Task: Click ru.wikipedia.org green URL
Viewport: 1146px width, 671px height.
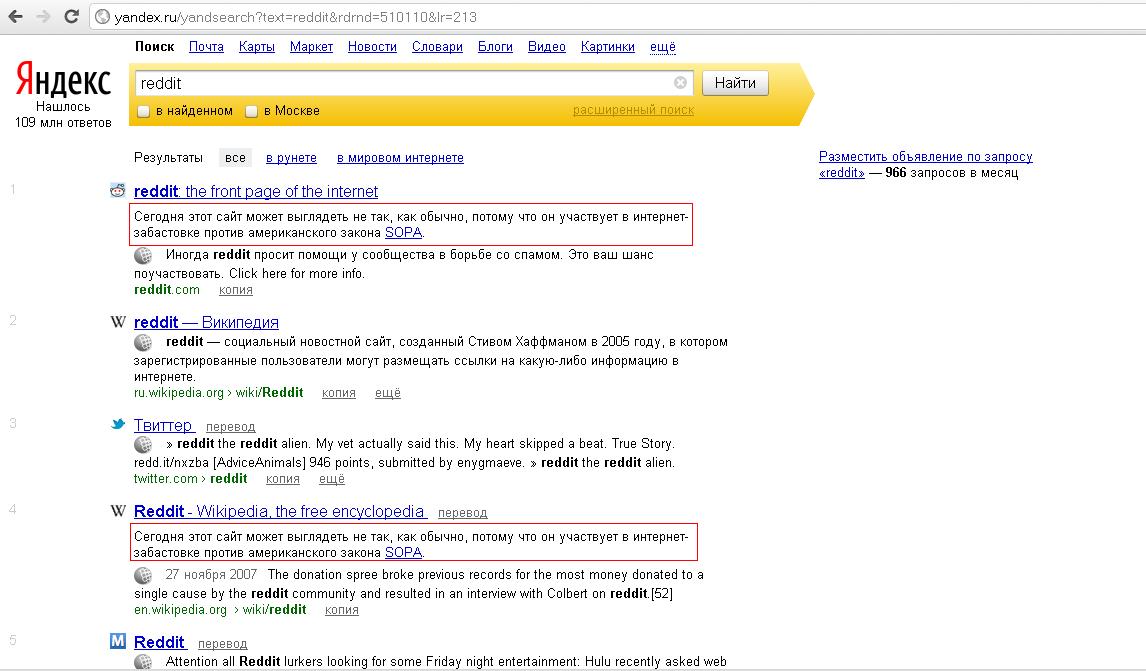Action: (x=219, y=393)
